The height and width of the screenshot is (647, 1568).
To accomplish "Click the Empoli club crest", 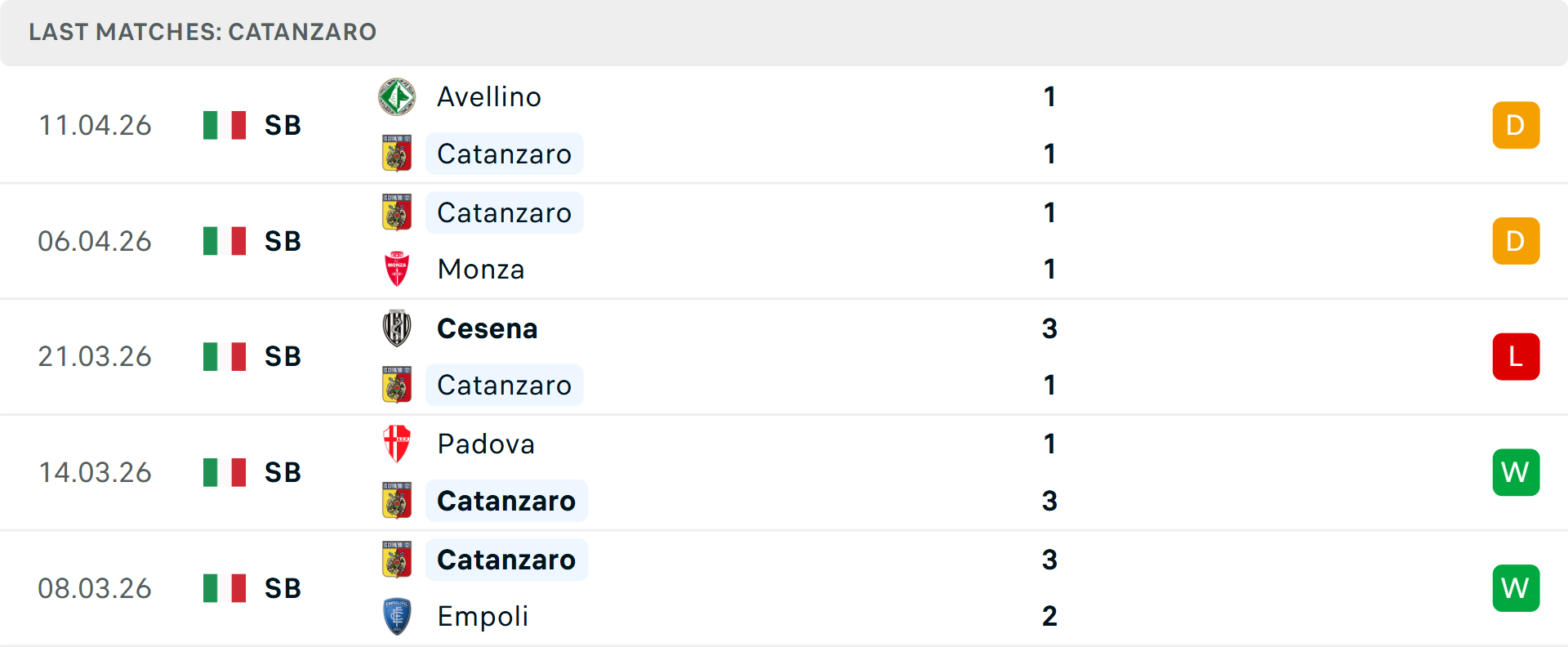I will point(397,616).
